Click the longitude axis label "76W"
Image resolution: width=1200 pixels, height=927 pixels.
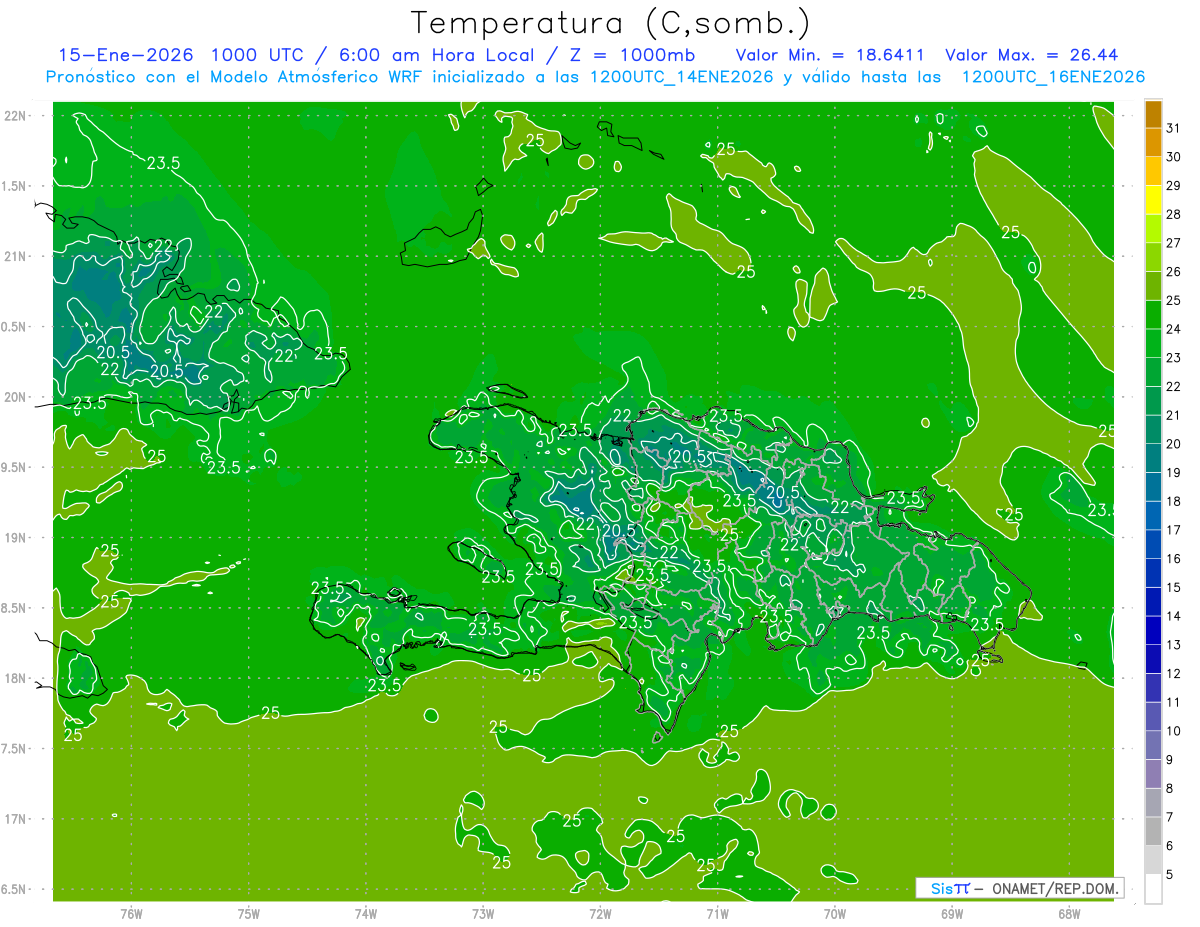click(x=131, y=914)
